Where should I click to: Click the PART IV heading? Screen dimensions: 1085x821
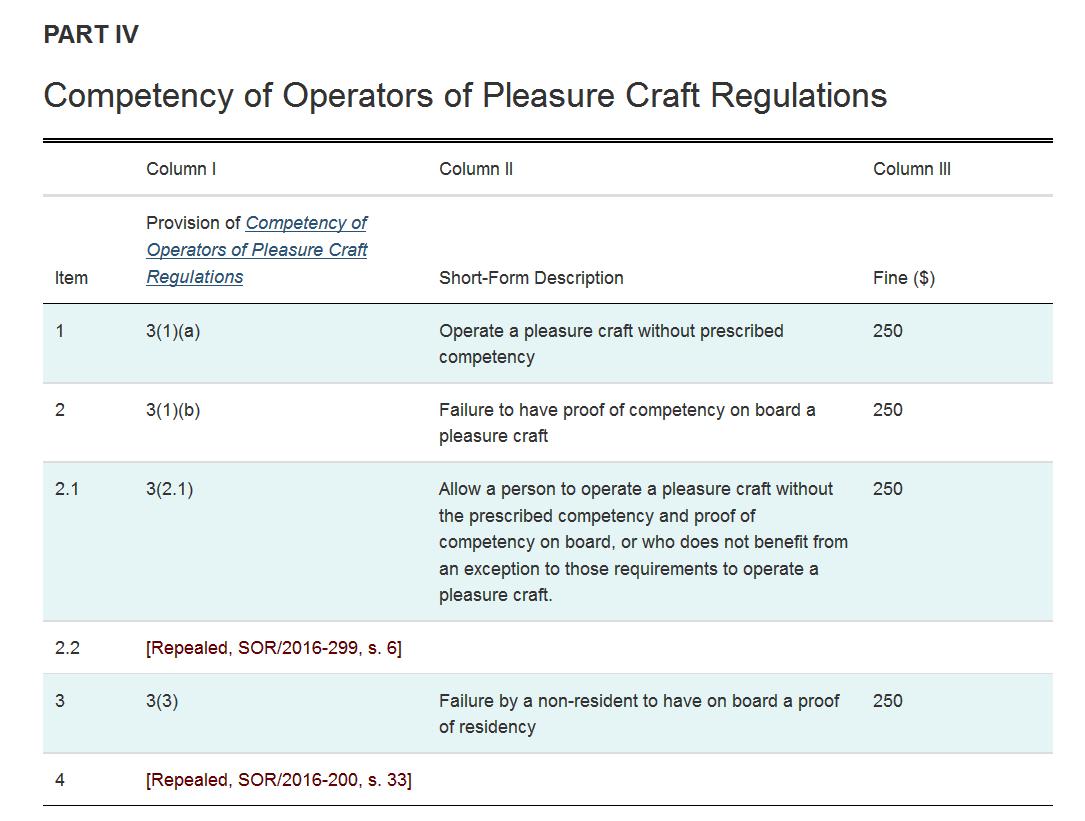tap(91, 35)
